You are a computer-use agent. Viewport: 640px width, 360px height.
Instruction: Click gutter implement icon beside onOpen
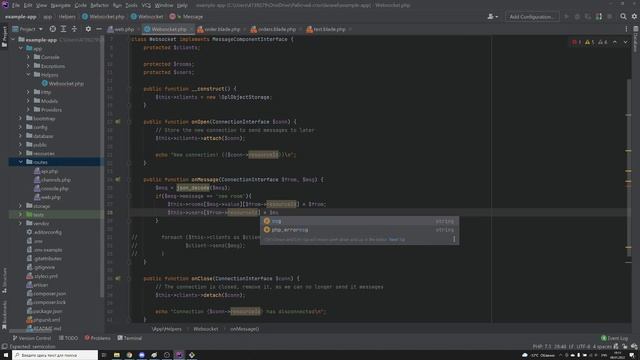[118, 122]
